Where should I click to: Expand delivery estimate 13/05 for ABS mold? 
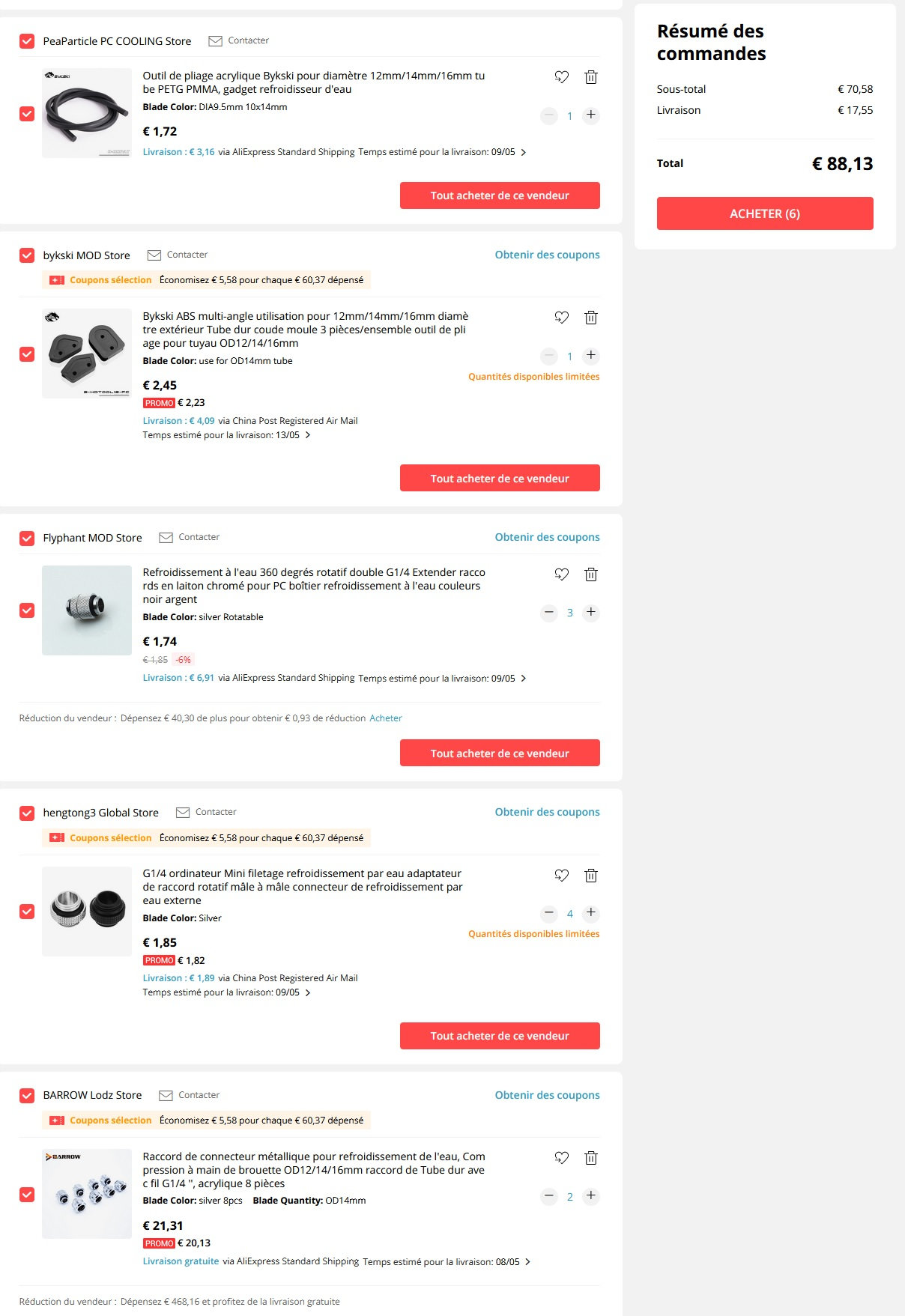tap(307, 435)
